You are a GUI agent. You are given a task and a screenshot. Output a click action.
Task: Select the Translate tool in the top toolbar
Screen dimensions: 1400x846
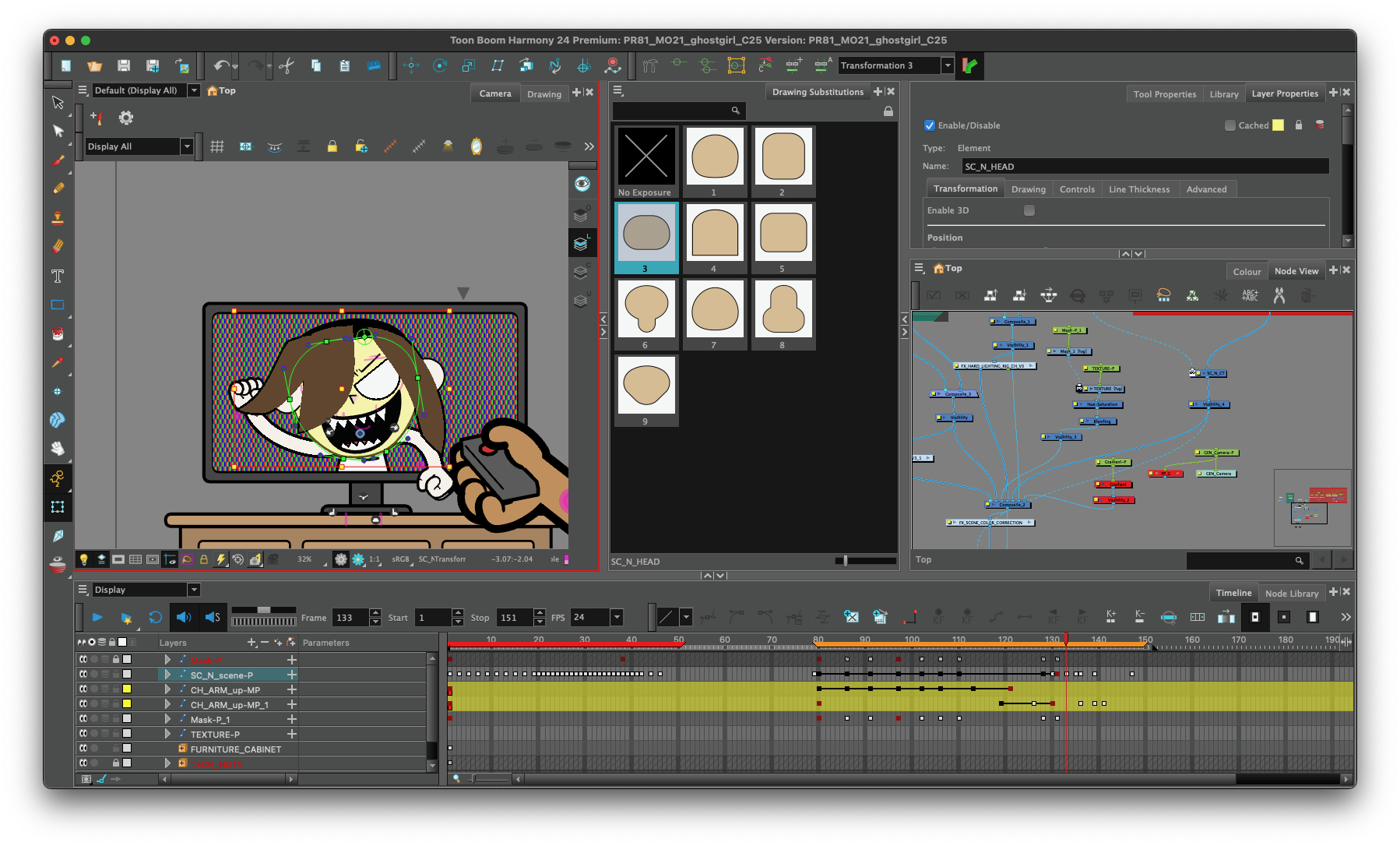click(x=411, y=66)
